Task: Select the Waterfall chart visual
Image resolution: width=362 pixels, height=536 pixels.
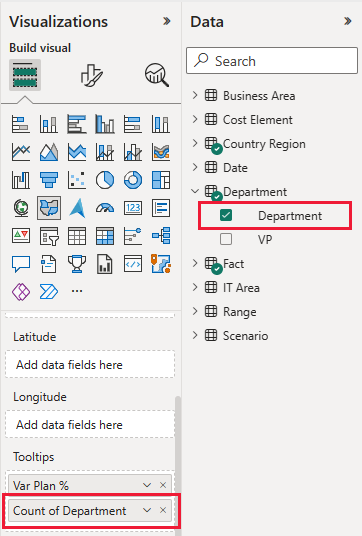Action: [x=21, y=180]
